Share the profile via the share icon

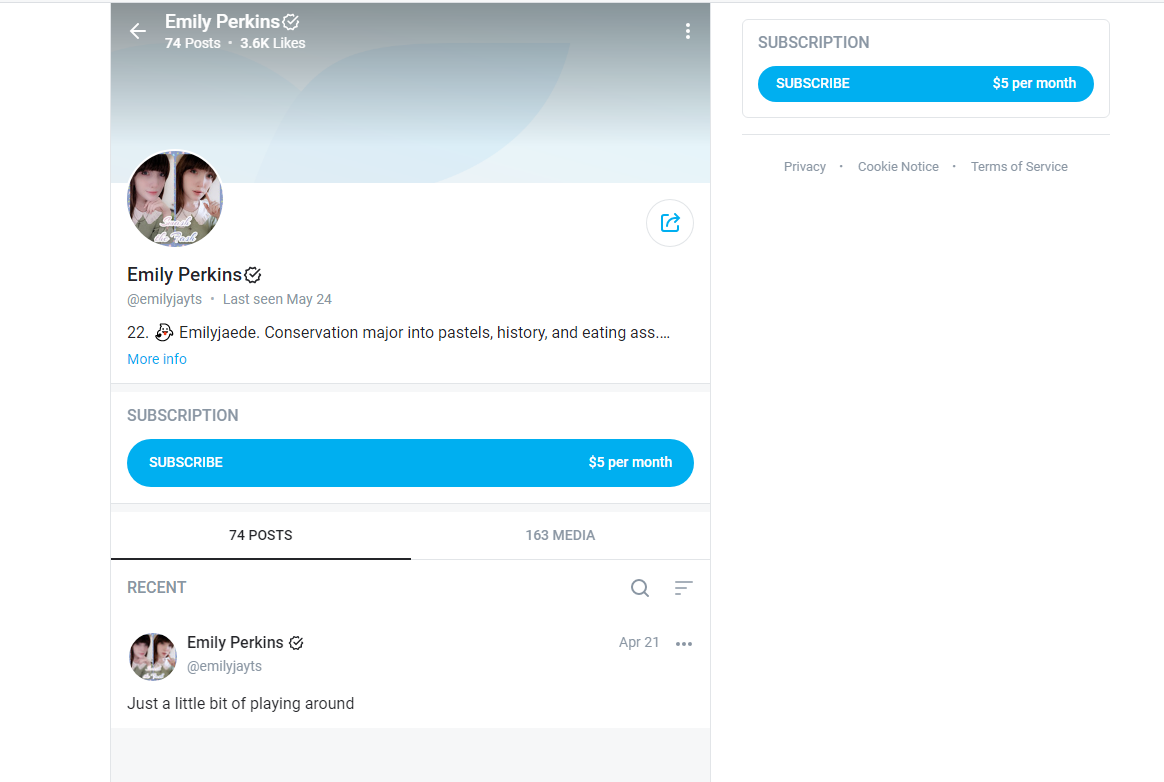(670, 223)
